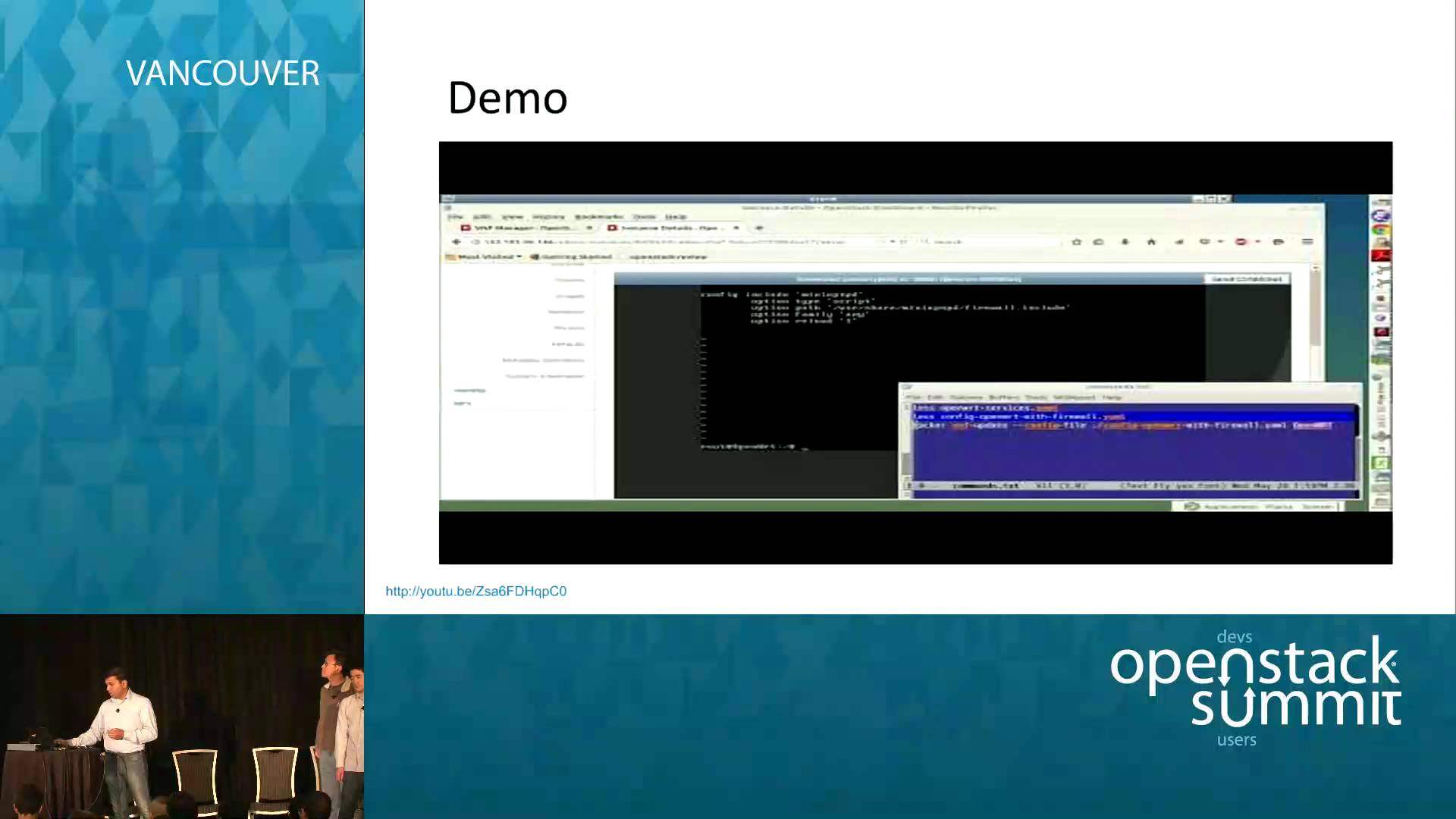
Task: Close the VNF Manager browser tab
Action: (589, 227)
